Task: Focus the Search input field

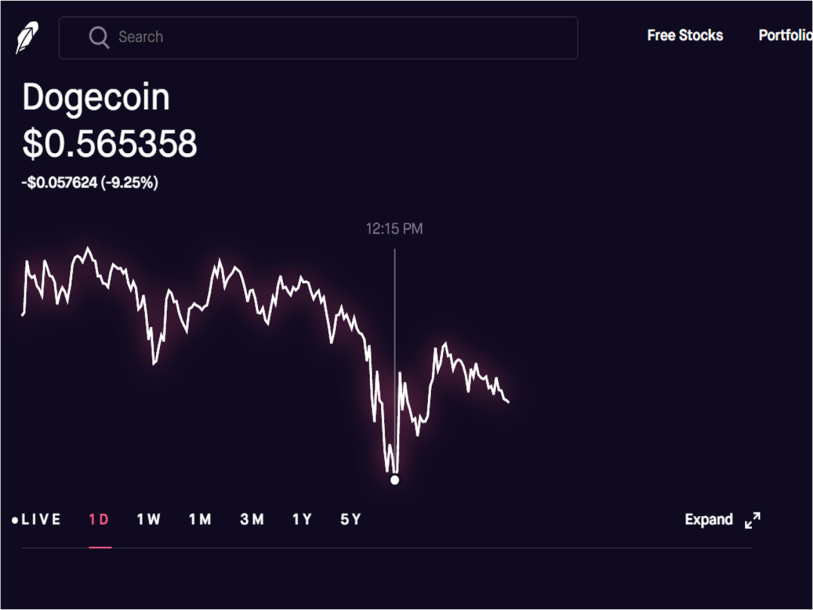Action: [318, 37]
